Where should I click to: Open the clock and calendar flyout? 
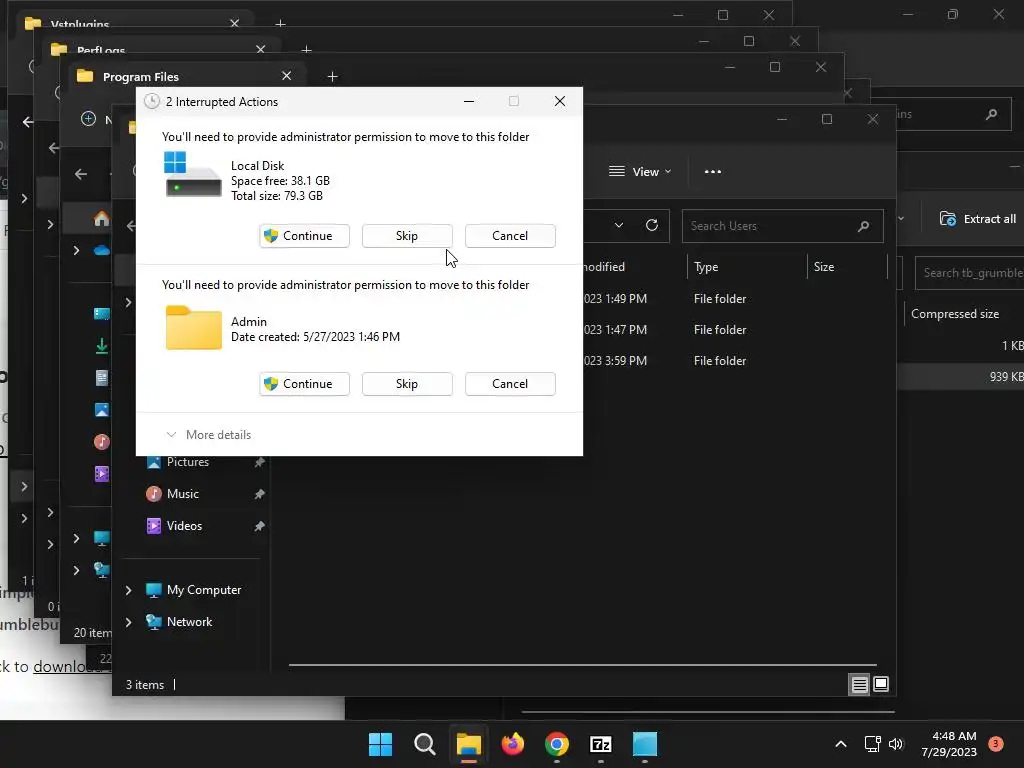click(949, 744)
